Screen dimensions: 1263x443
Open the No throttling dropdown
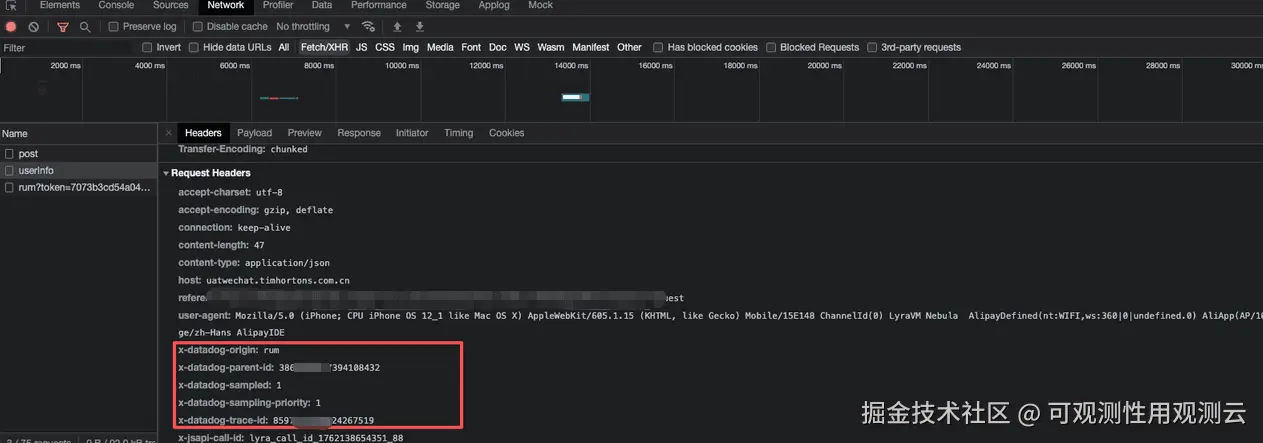[x=313, y=27]
